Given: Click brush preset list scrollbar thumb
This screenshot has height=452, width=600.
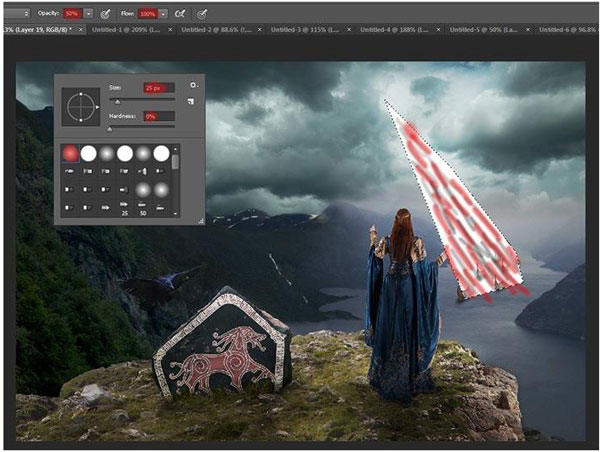Looking at the screenshot, I should (x=175, y=162).
